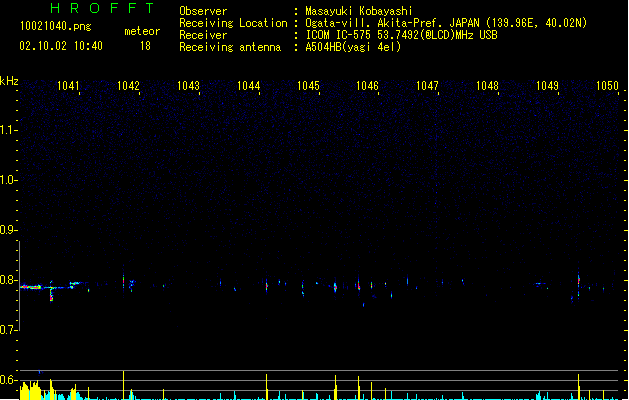Click the 1043 time axis marker

tap(188, 85)
